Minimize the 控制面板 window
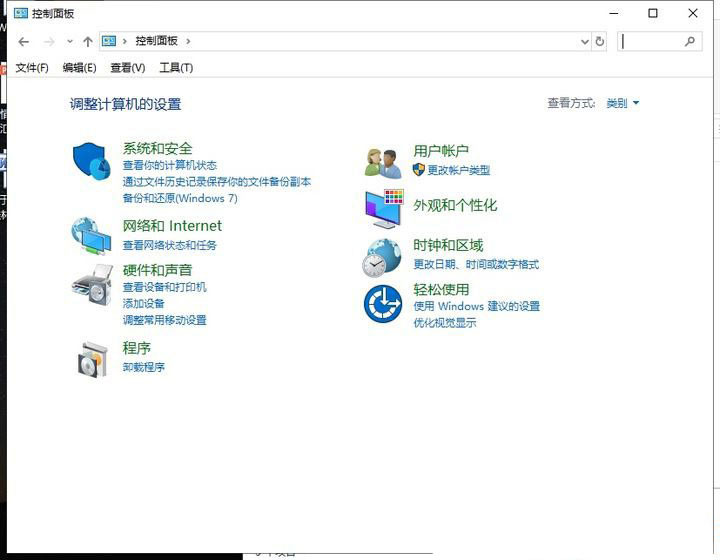Viewport: 720px width, 560px height. tap(613, 13)
